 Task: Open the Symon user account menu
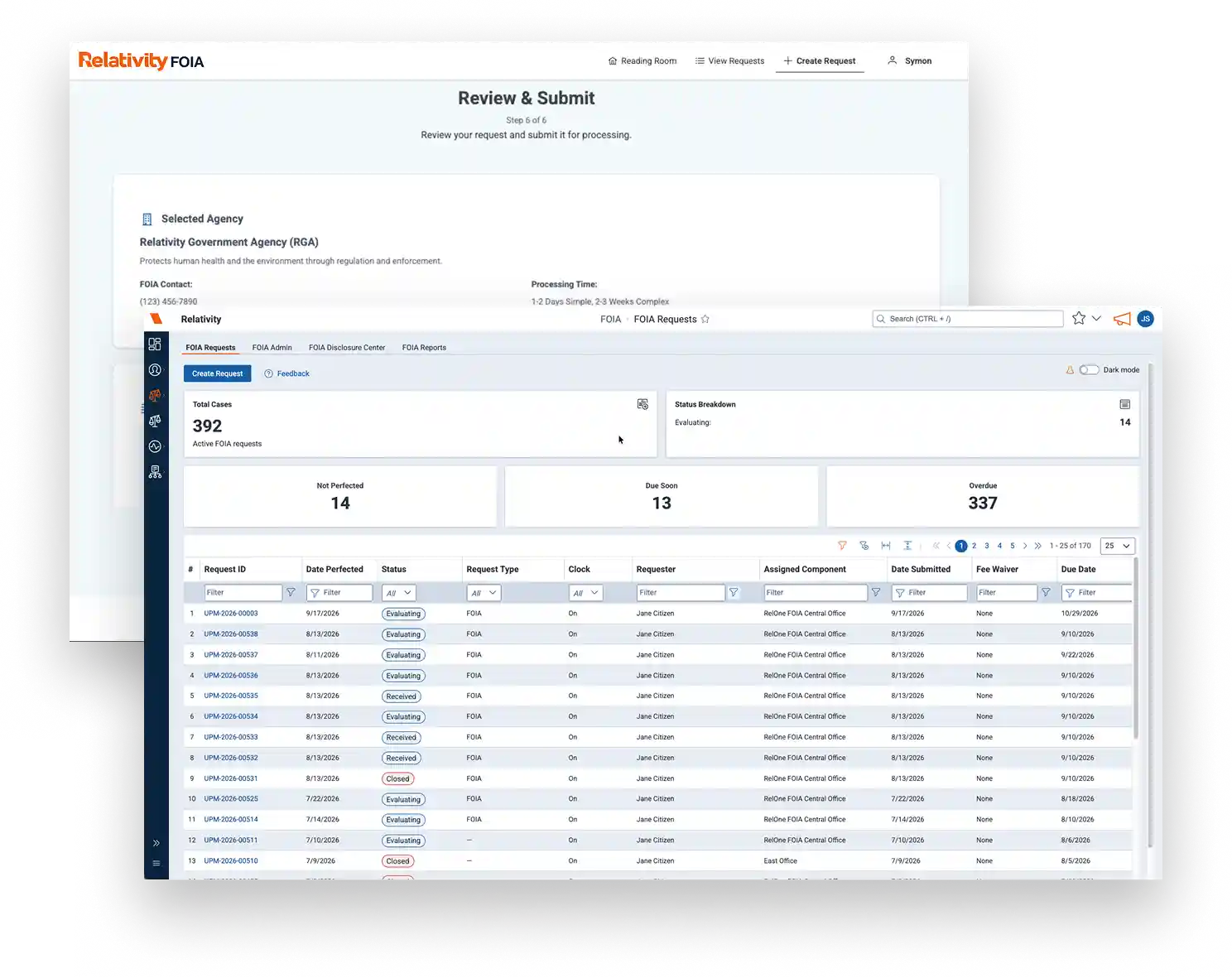(910, 61)
